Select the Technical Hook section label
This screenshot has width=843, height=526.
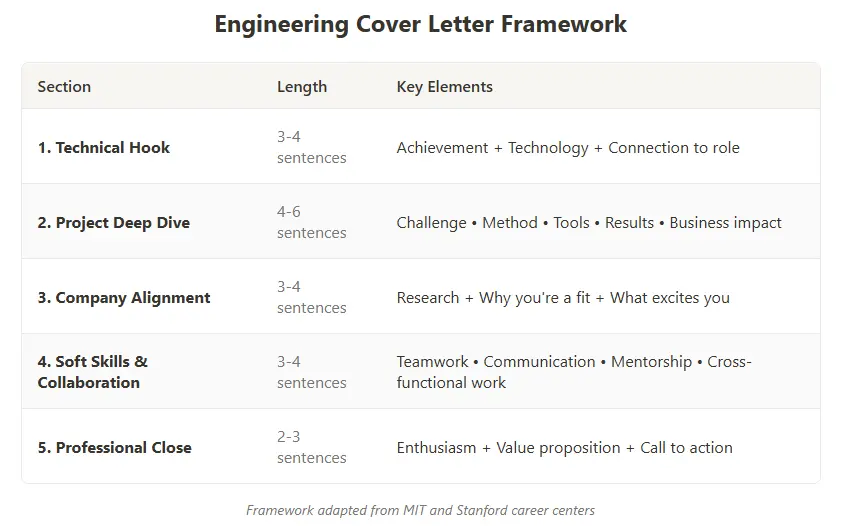[104, 148]
